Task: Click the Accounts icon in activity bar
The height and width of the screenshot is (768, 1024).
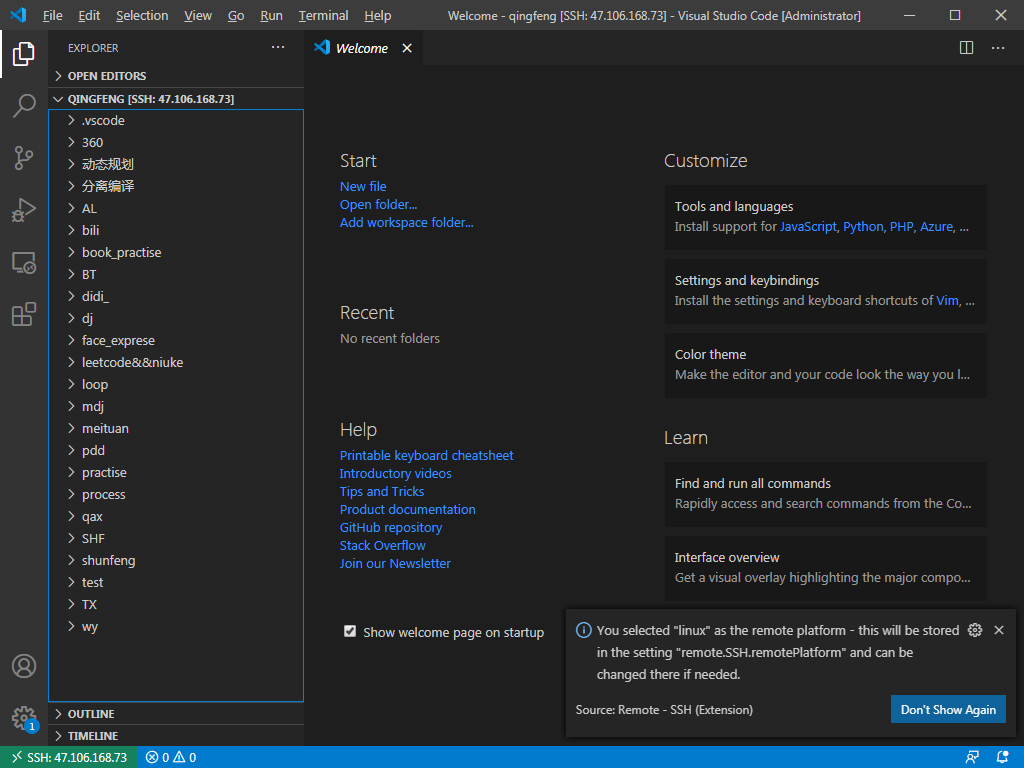Action: [24, 666]
